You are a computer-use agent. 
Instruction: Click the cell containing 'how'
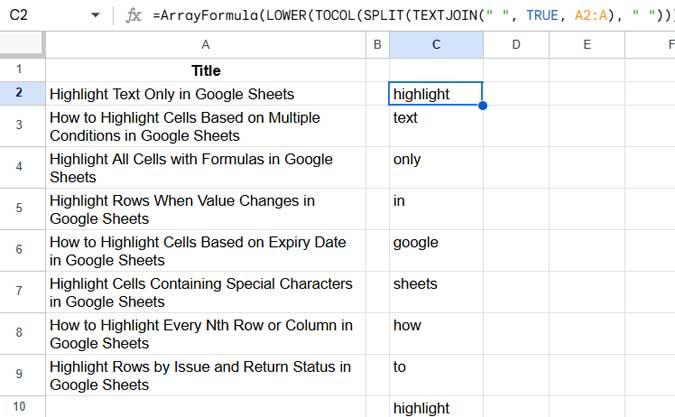pos(436,334)
